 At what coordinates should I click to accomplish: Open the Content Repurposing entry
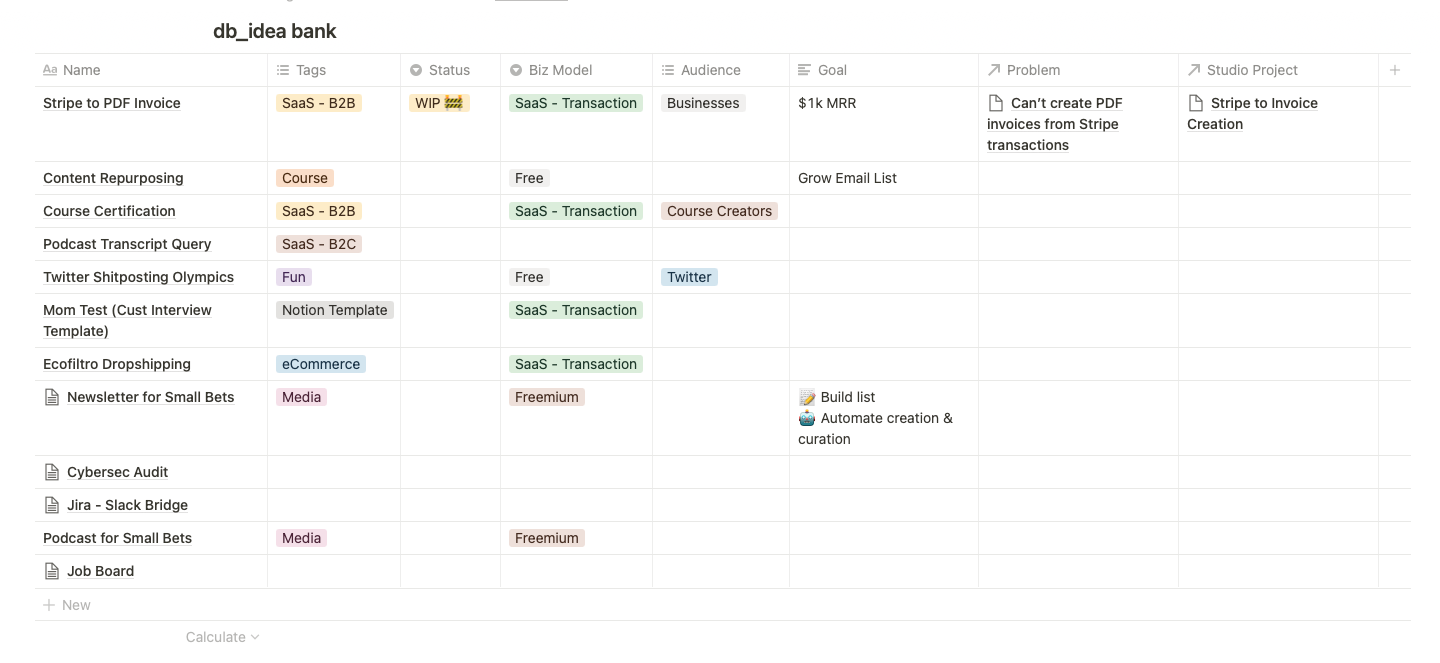(113, 178)
